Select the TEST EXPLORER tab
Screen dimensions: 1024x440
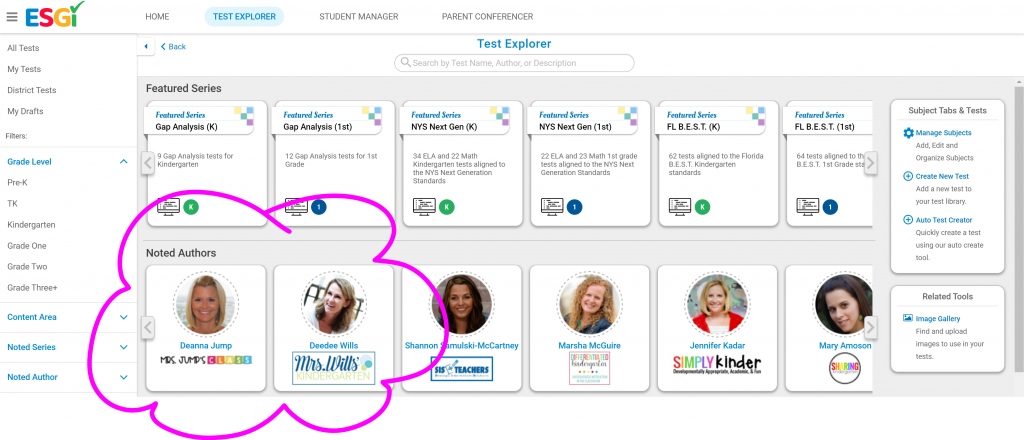pos(244,16)
